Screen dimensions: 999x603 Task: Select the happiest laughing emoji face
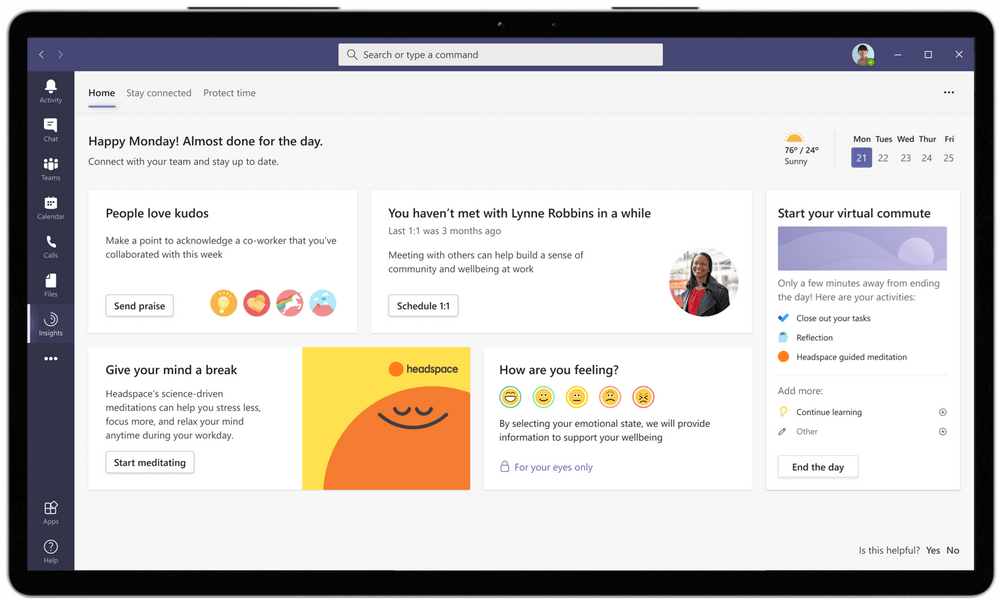(510, 397)
